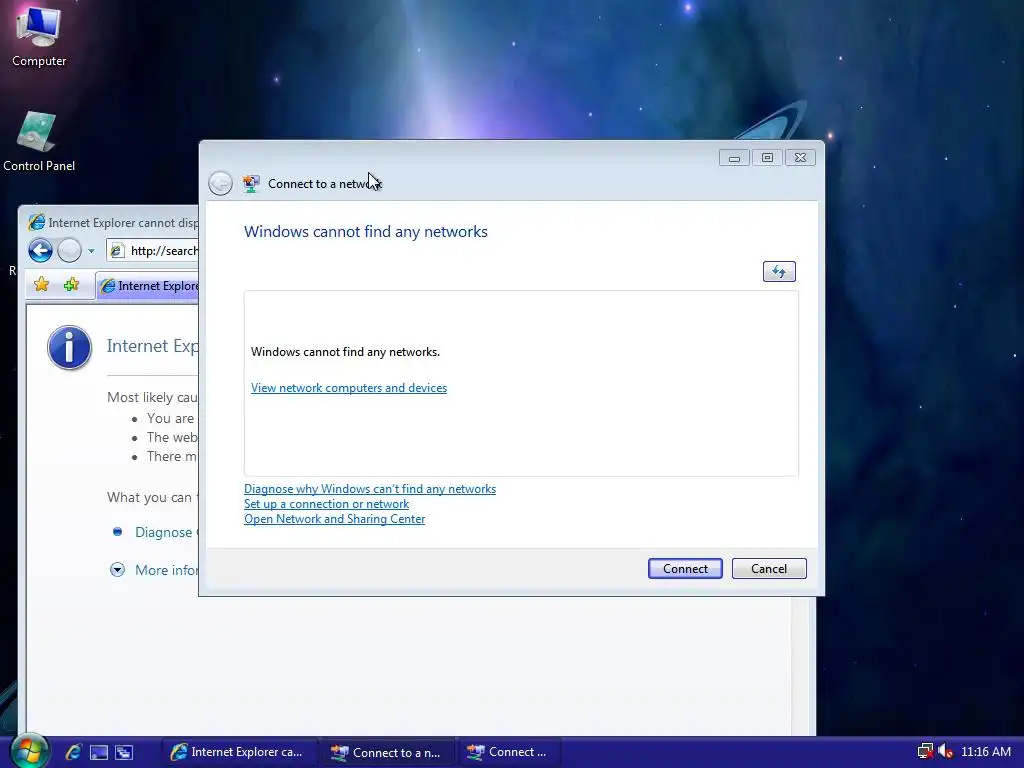1024x768 pixels.
Task: Maximize the Connect to a network dialog
Action: (x=767, y=158)
